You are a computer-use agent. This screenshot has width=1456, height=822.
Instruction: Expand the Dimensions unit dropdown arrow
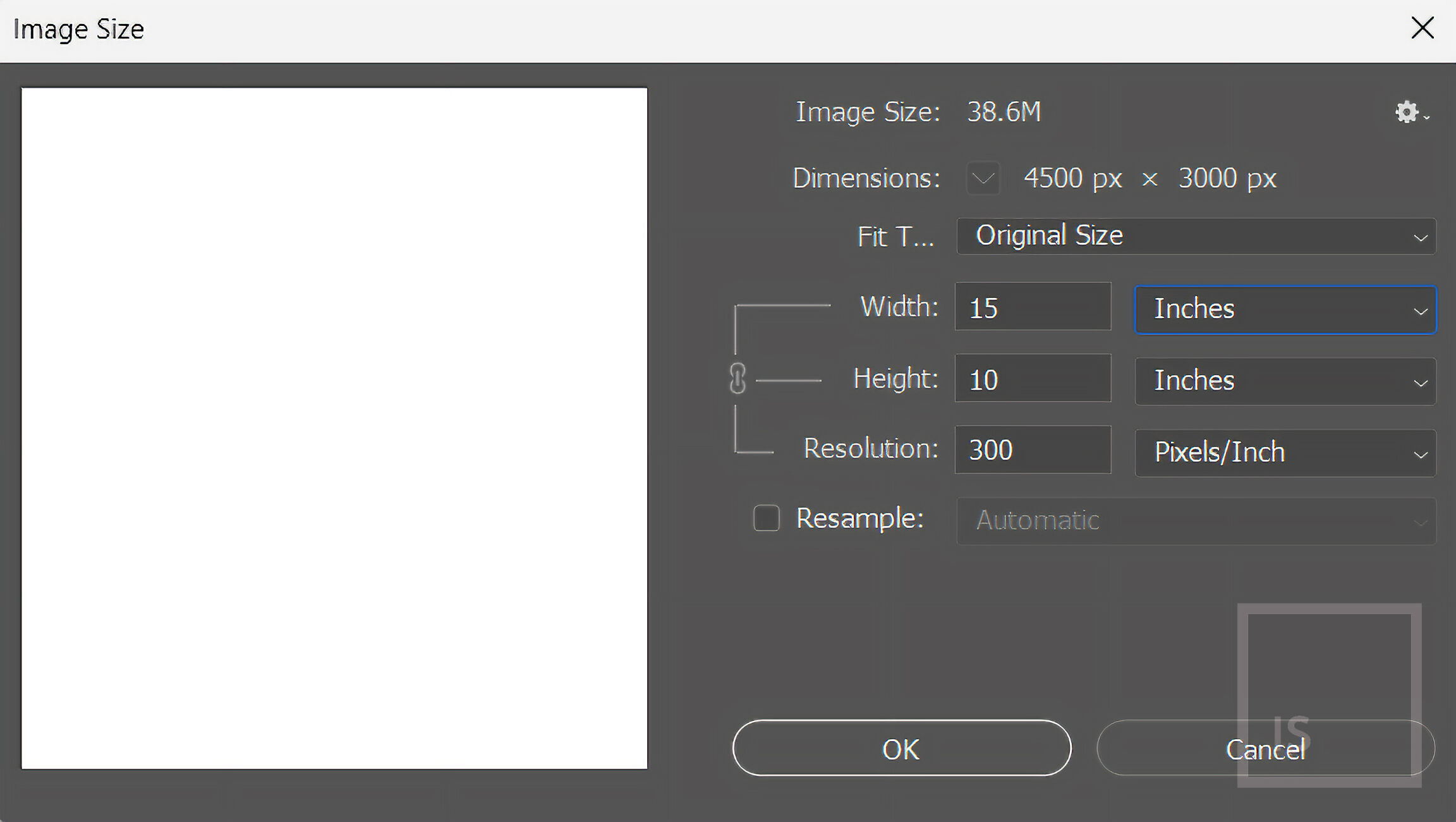(983, 179)
